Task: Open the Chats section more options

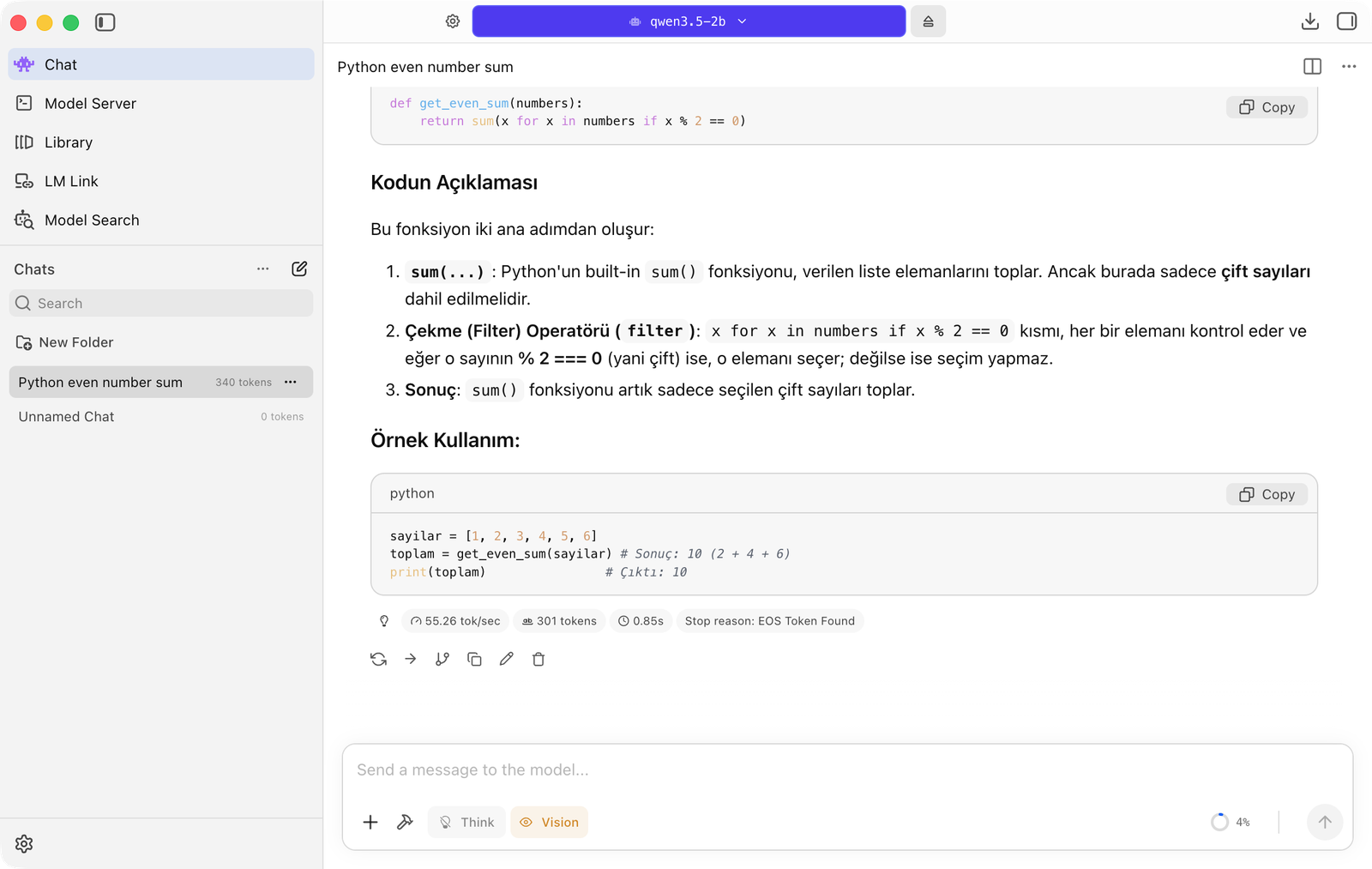Action: coord(263,269)
